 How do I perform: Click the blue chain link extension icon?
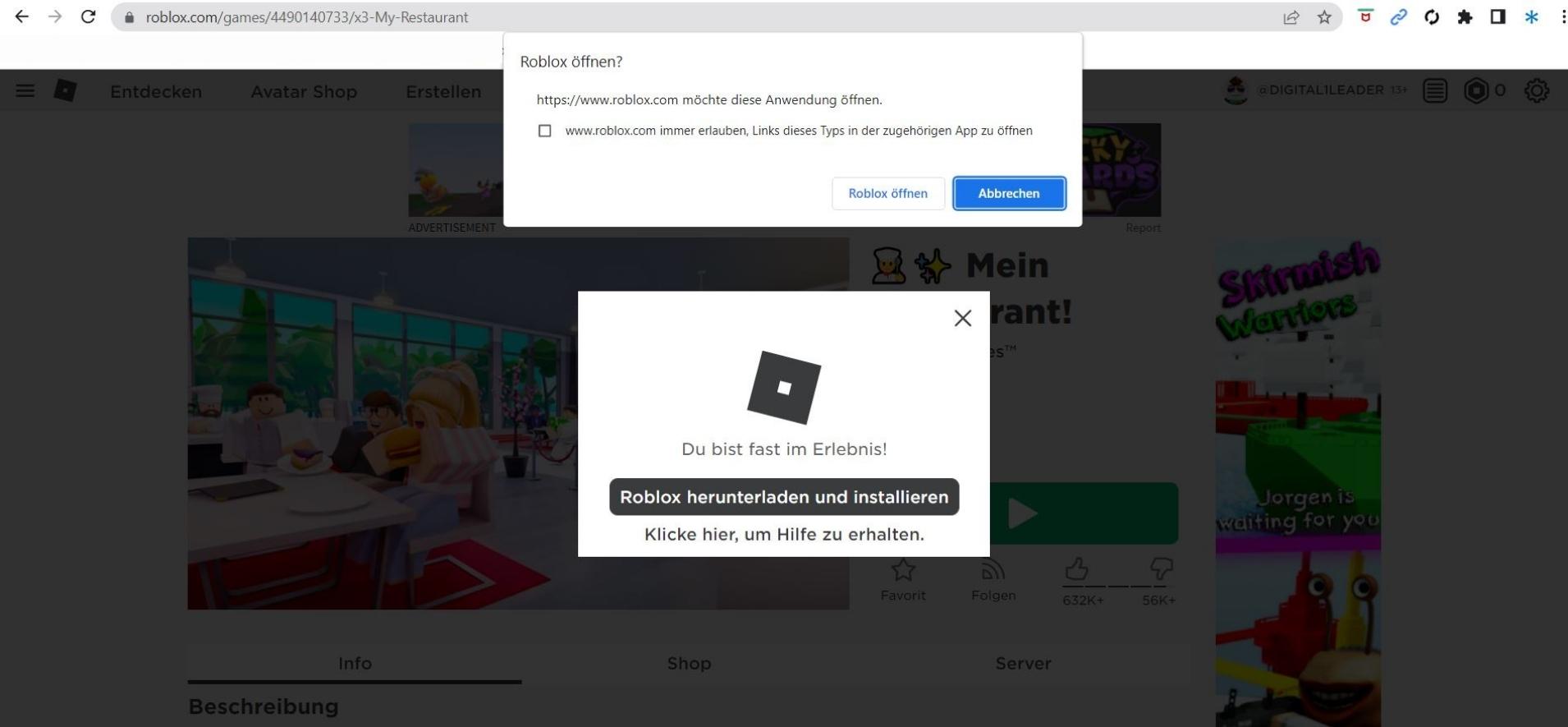(x=1399, y=16)
